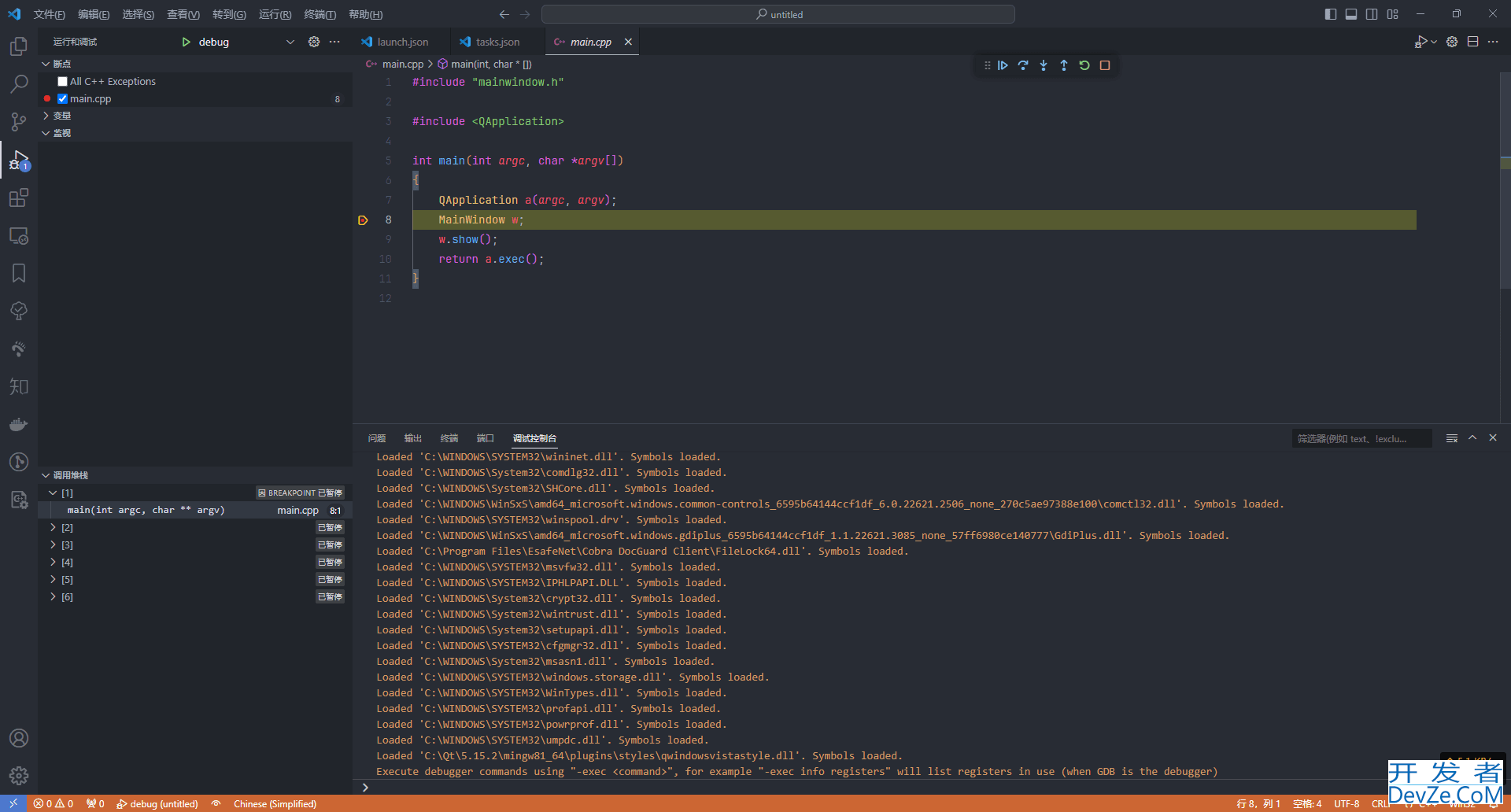The height and width of the screenshot is (812, 1511).
Task: Click the untitled command center search box
Action: point(778,14)
